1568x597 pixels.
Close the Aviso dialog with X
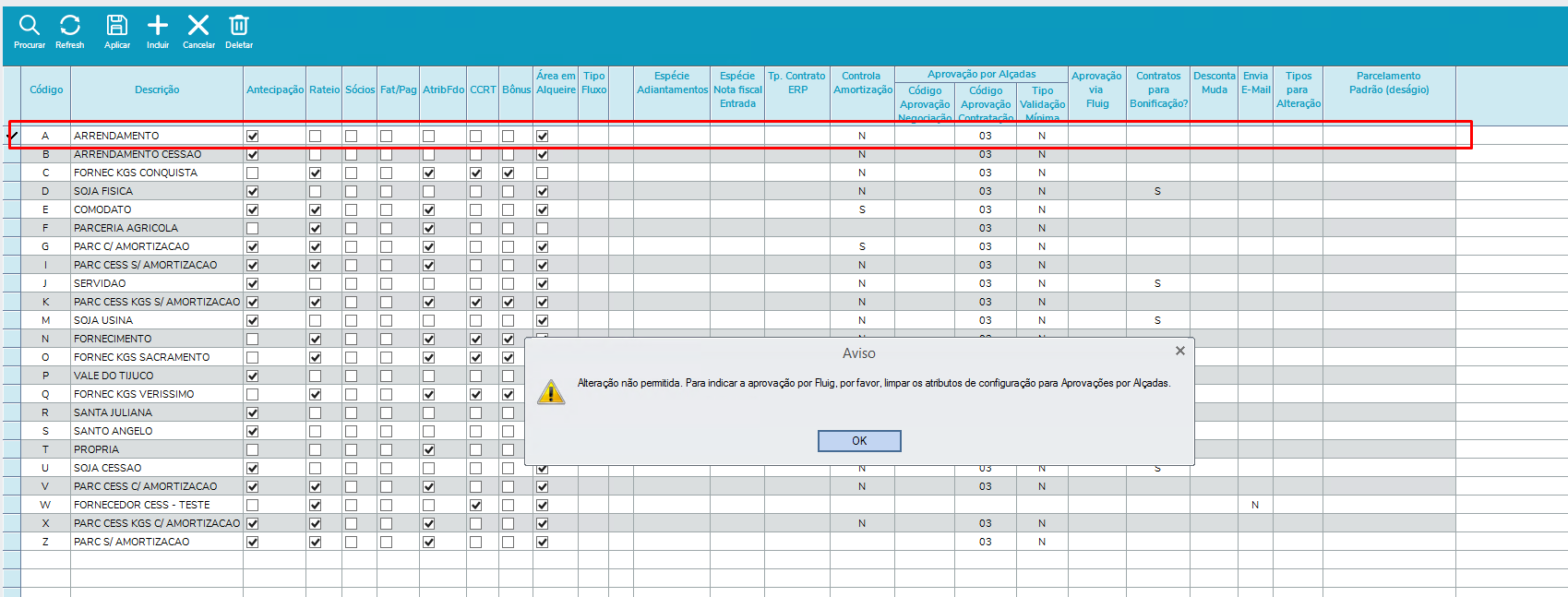point(1180,351)
